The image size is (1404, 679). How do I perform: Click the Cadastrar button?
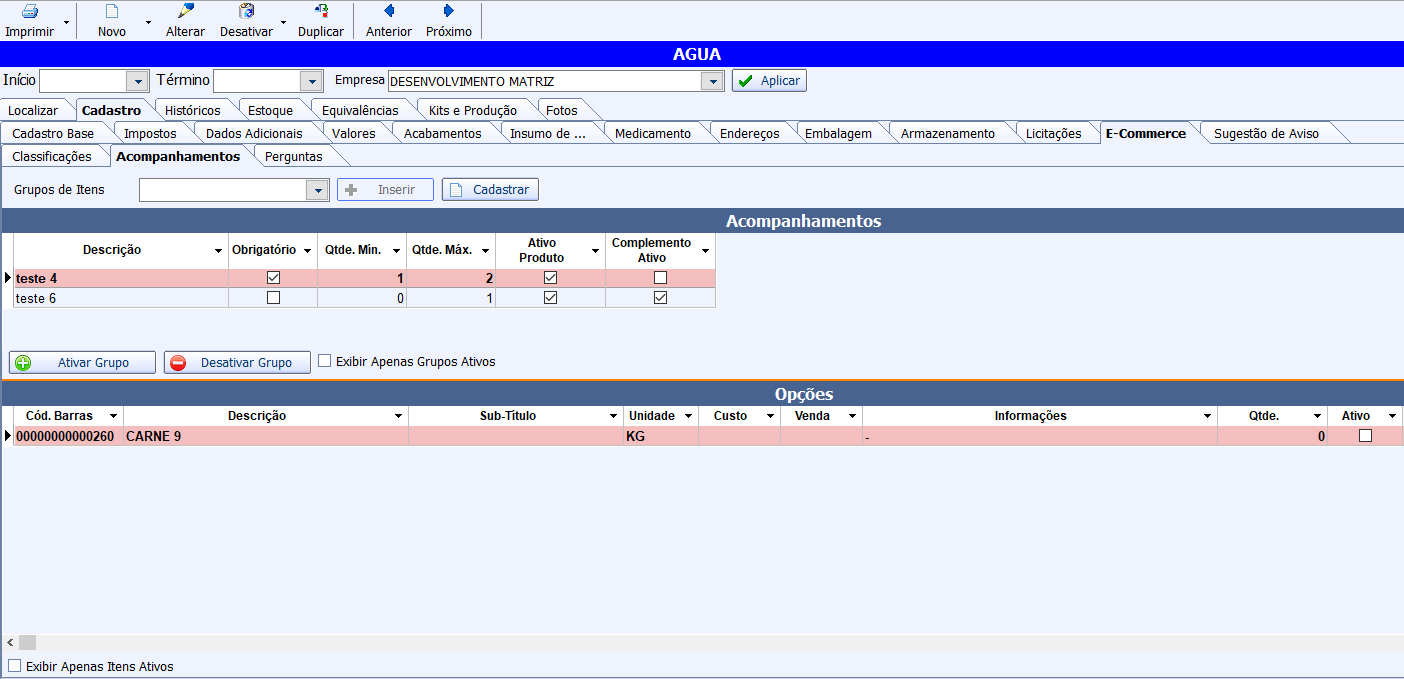pos(490,190)
